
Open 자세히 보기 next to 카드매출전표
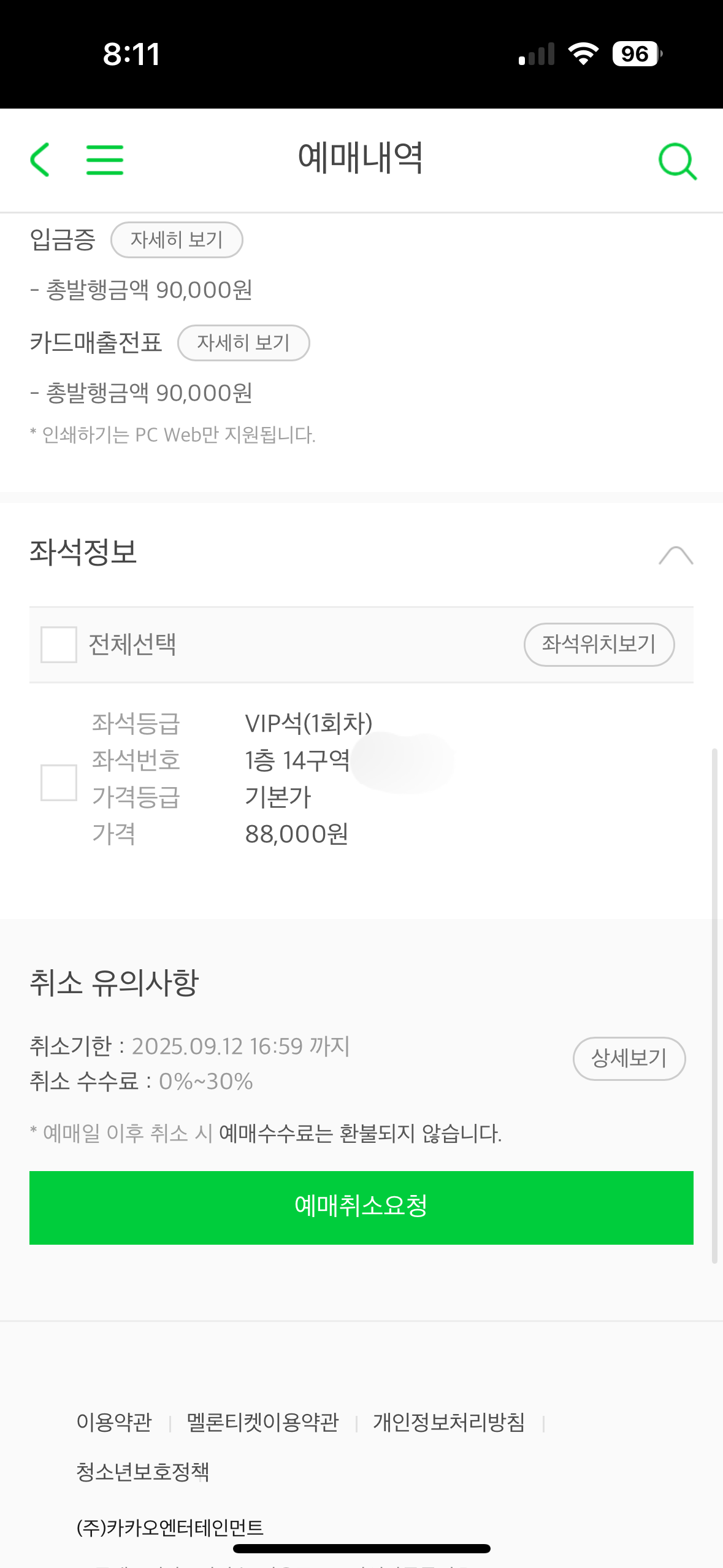coord(243,343)
